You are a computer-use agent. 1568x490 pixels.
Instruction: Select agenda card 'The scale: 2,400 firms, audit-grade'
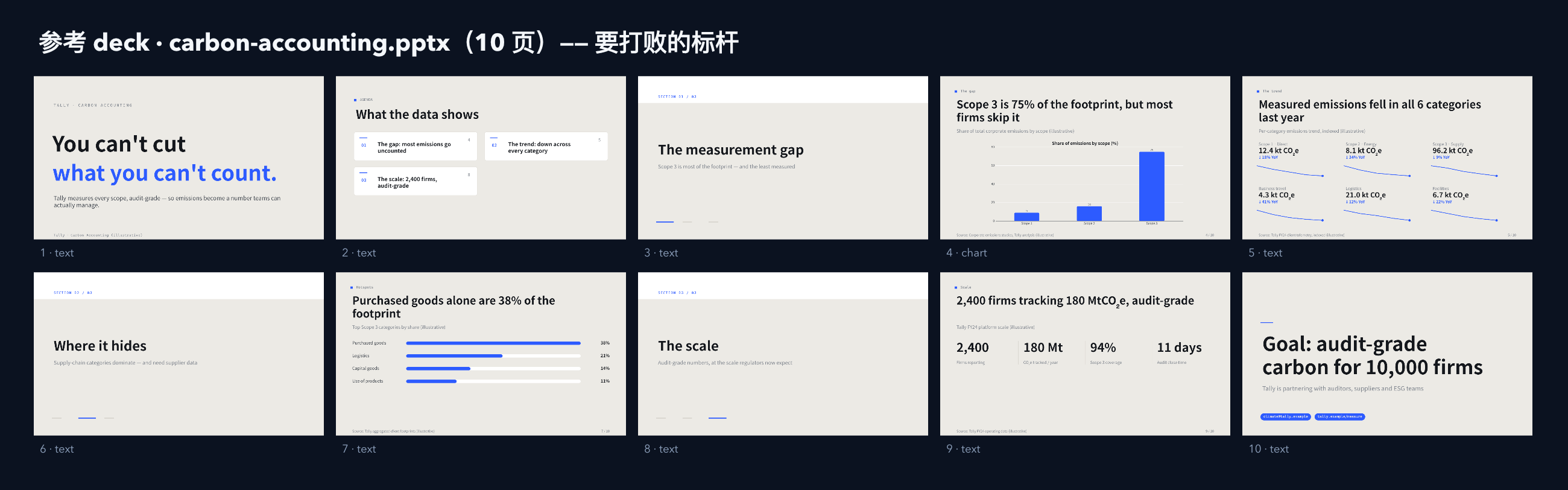(x=415, y=182)
